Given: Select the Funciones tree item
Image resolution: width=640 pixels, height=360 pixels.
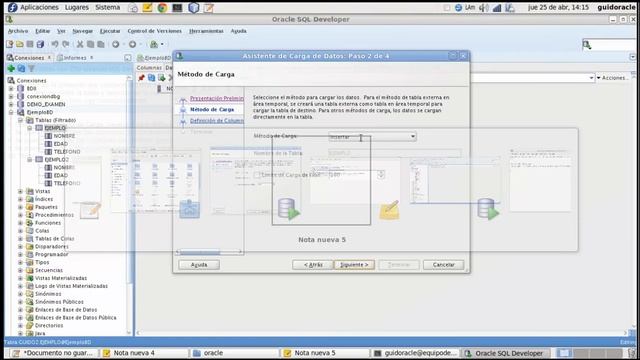Looking at the screenshot, I should pos(47,223).
